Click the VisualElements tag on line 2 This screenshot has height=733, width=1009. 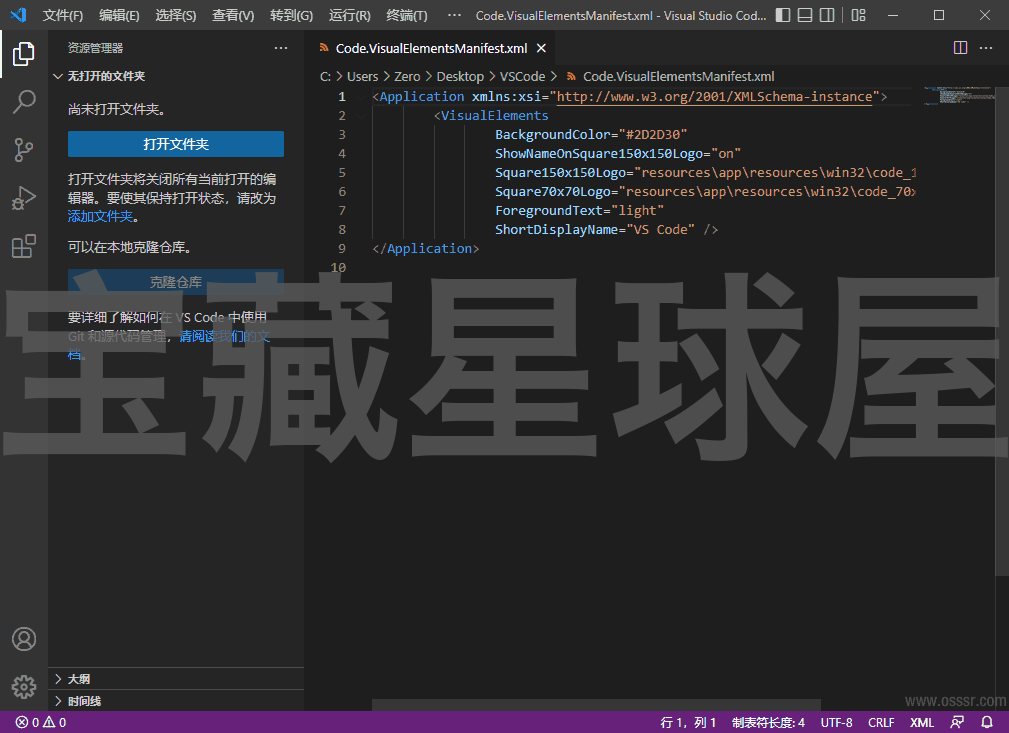coord(491,115)
